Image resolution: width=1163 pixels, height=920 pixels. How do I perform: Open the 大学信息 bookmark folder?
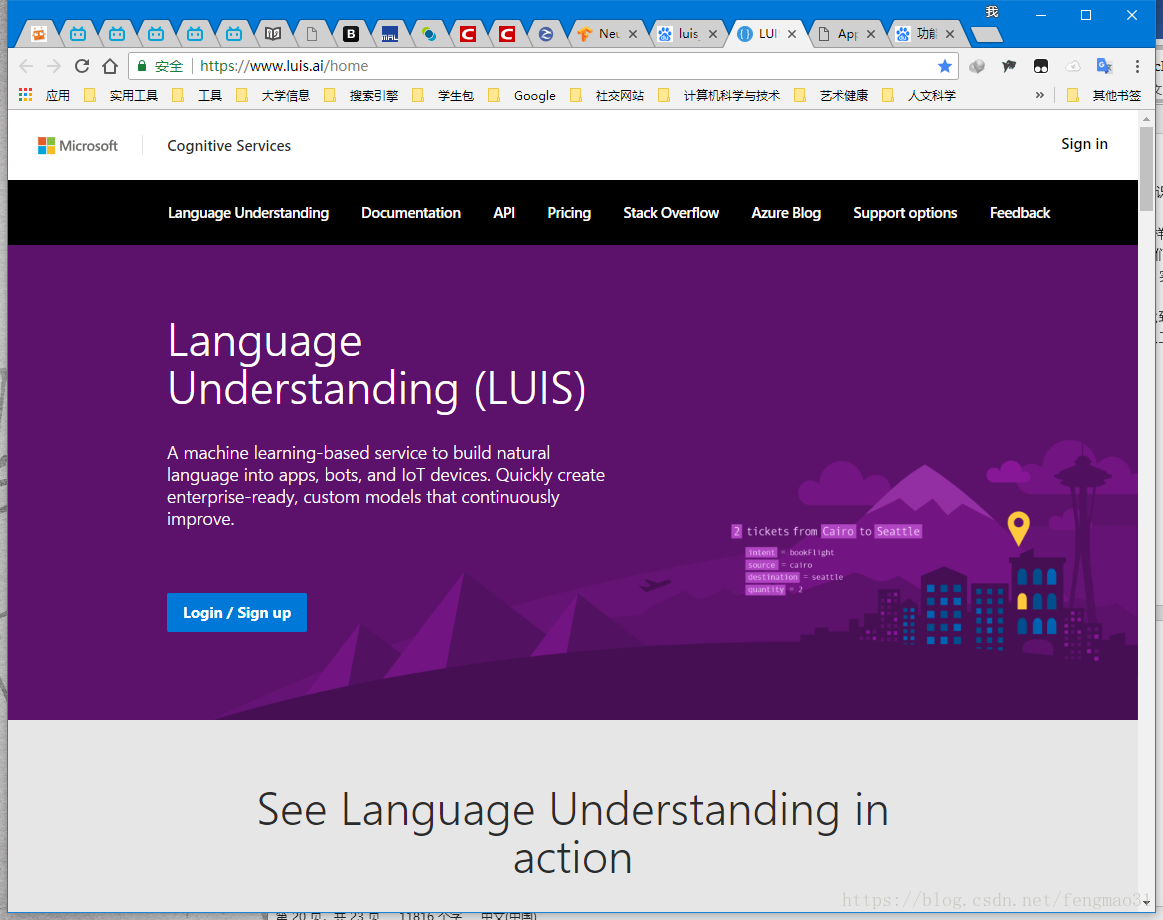pyautogui.click(x=273, y=95)
